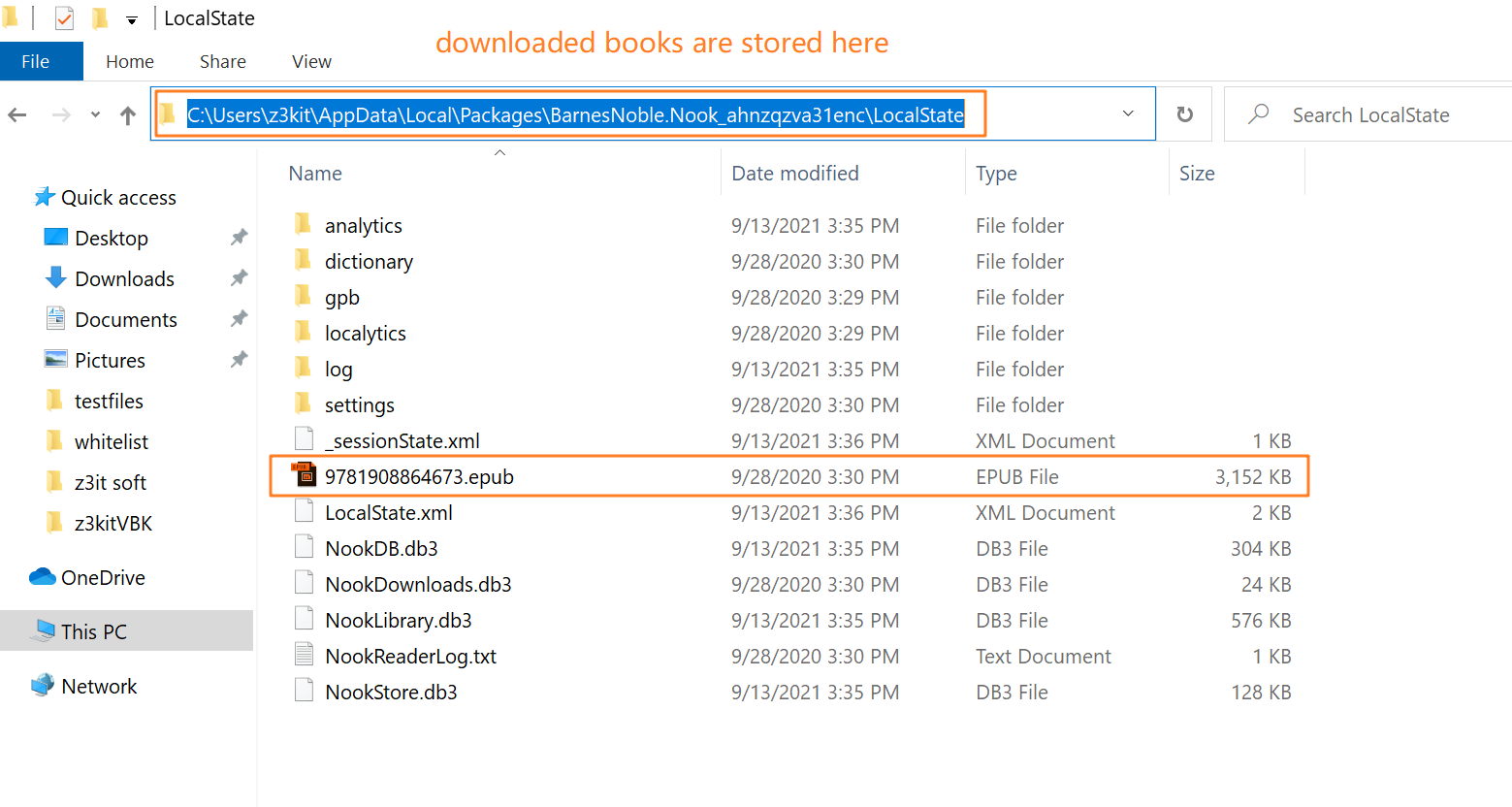Click the 576 KB size value
The height and width of the screenshot is (807, 1512).
tap(1261, 621)
